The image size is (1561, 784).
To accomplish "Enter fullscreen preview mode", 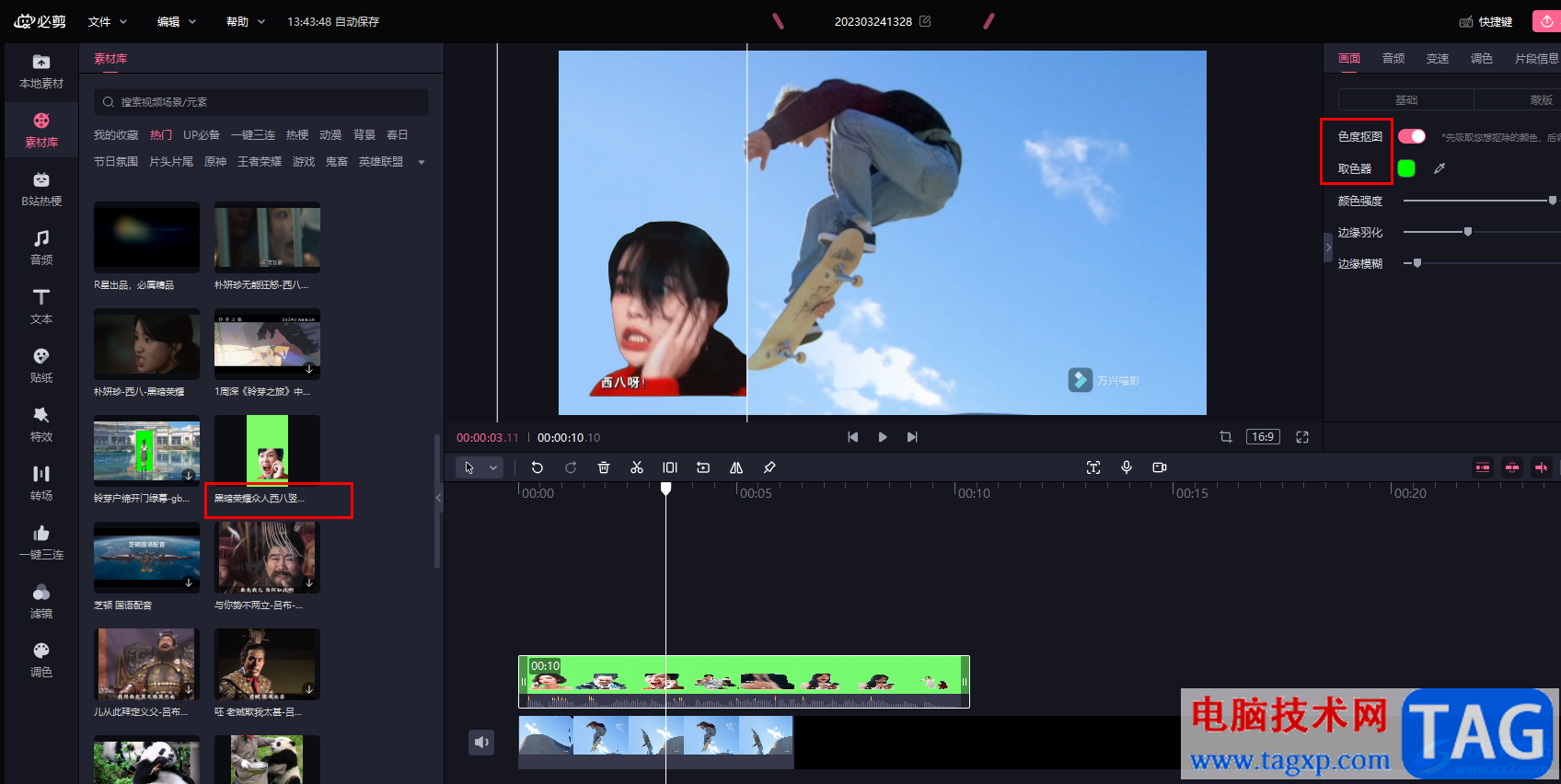I will 1302,437.
